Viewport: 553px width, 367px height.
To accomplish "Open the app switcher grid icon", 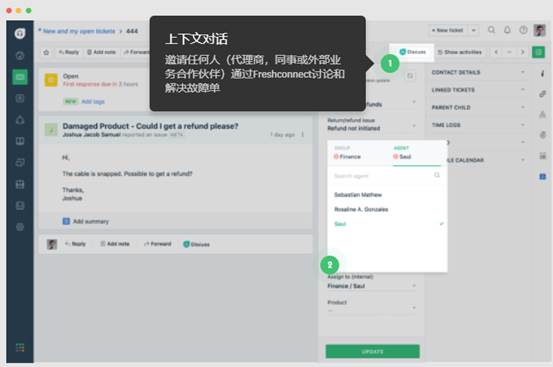I will pyautogui.click(x=20, y=348).
